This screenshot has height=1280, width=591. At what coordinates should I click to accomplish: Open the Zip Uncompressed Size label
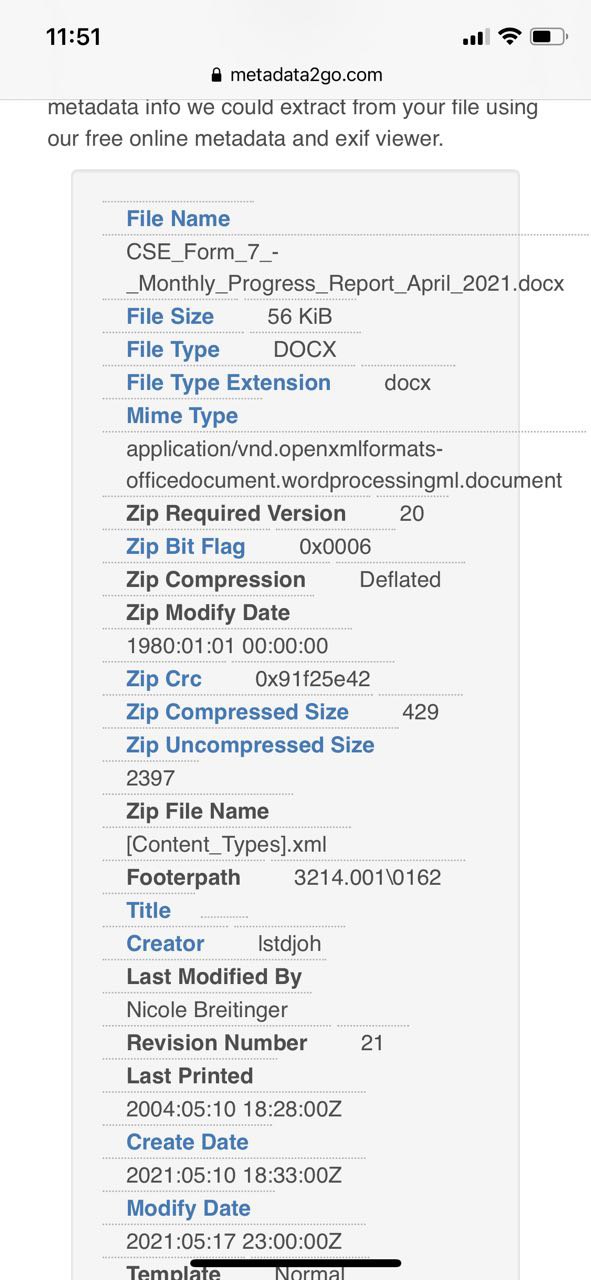tap(250, 744)
